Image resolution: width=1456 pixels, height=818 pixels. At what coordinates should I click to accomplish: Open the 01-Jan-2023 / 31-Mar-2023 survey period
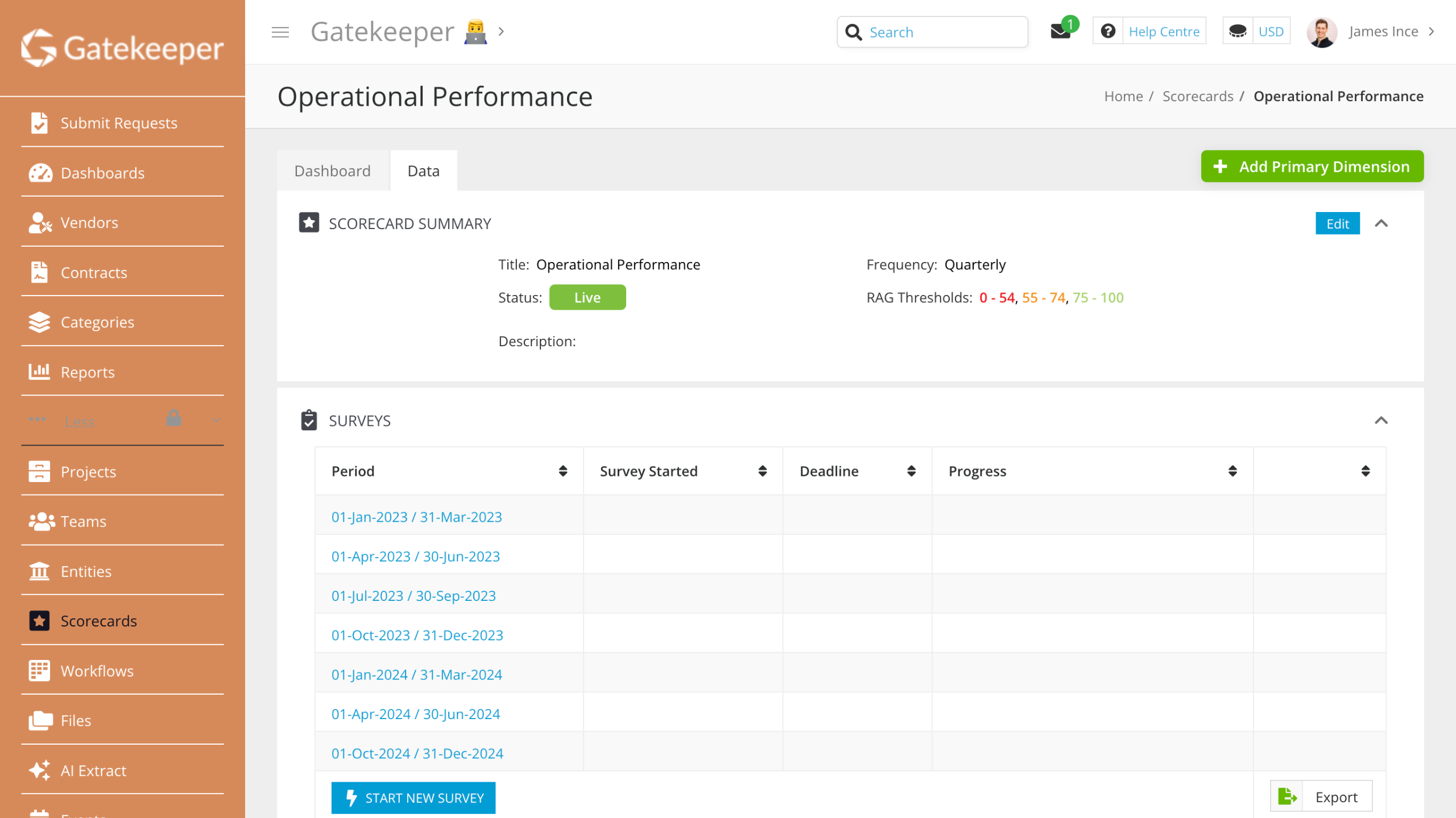[416, 517]
